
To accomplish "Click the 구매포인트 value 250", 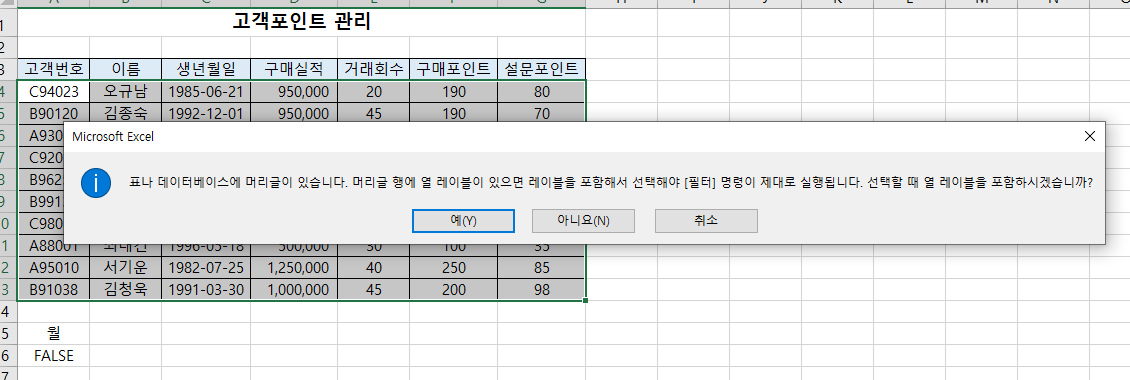I will pyautogui.click(x=453, y=268).
